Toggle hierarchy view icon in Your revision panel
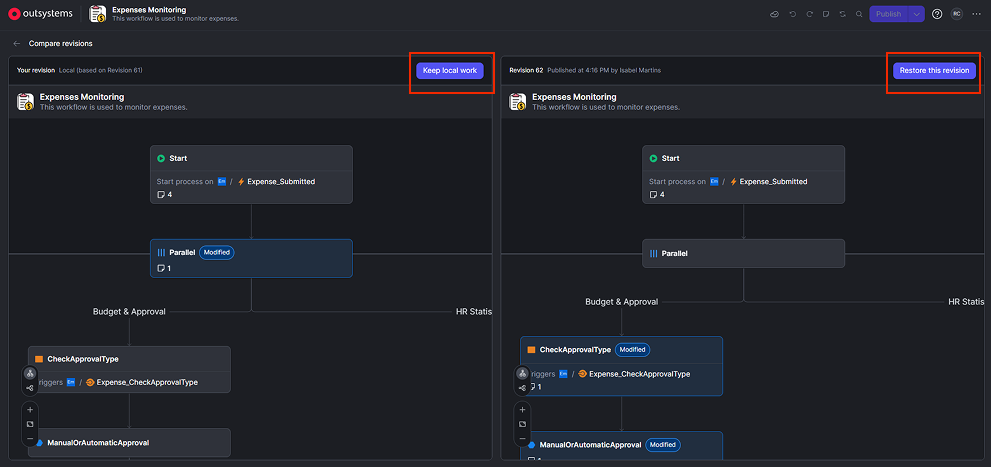This screenshot has height=467, width=991. point(30,374)
